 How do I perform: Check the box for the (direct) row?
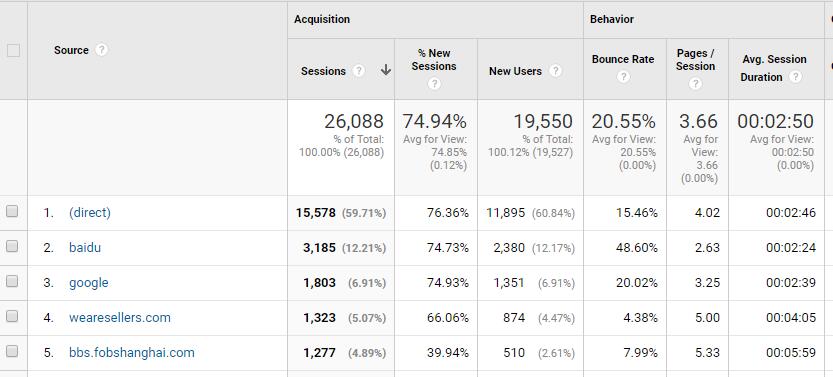[12, 211]
